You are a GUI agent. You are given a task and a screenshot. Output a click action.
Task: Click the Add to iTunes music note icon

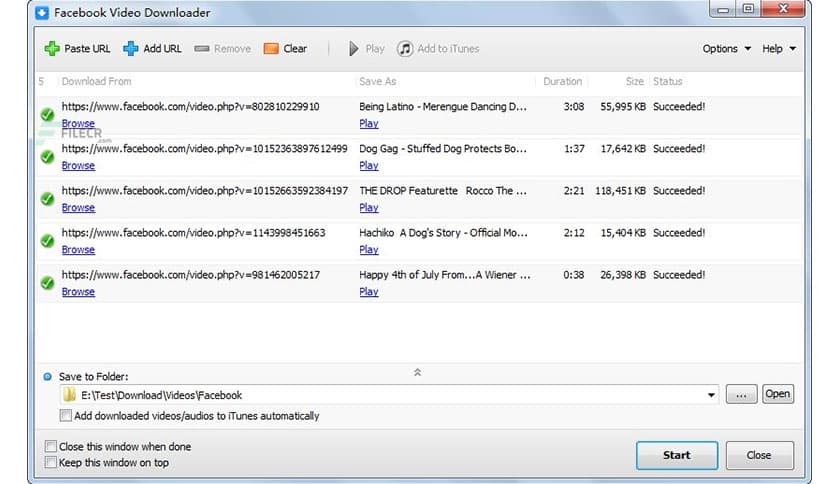tap(405, 49)
